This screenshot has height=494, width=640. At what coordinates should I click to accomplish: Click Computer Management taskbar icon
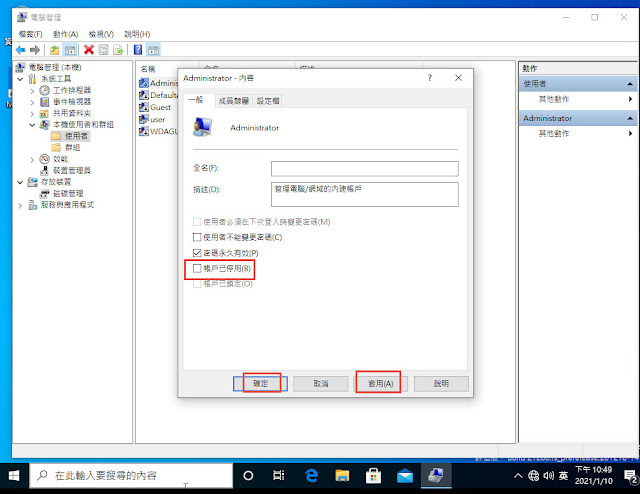(x=436, y=476)
